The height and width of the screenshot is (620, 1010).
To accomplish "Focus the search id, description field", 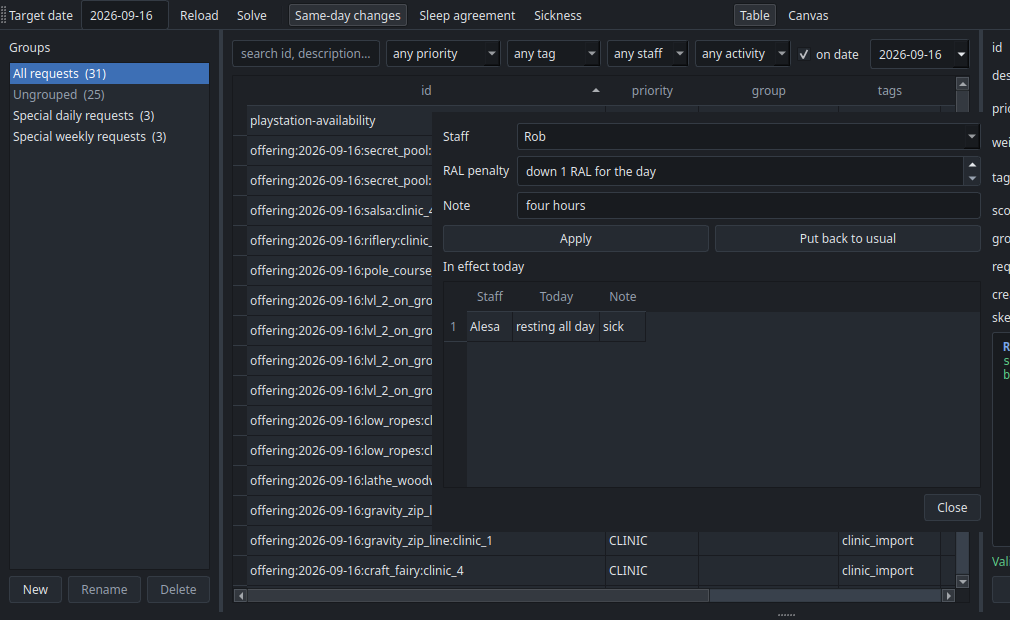I will (305, 54).
